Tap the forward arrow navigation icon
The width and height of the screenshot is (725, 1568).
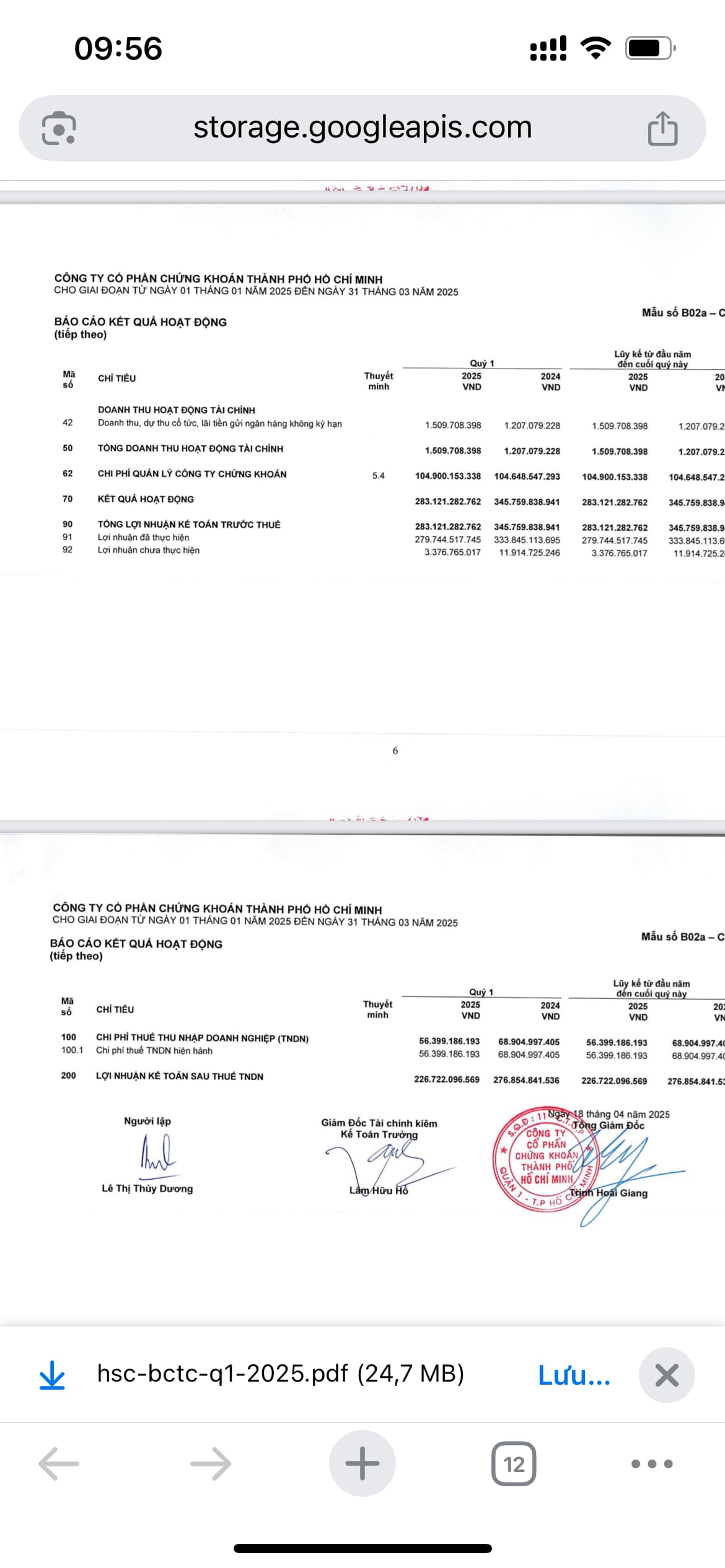(x=211, y=1464)
